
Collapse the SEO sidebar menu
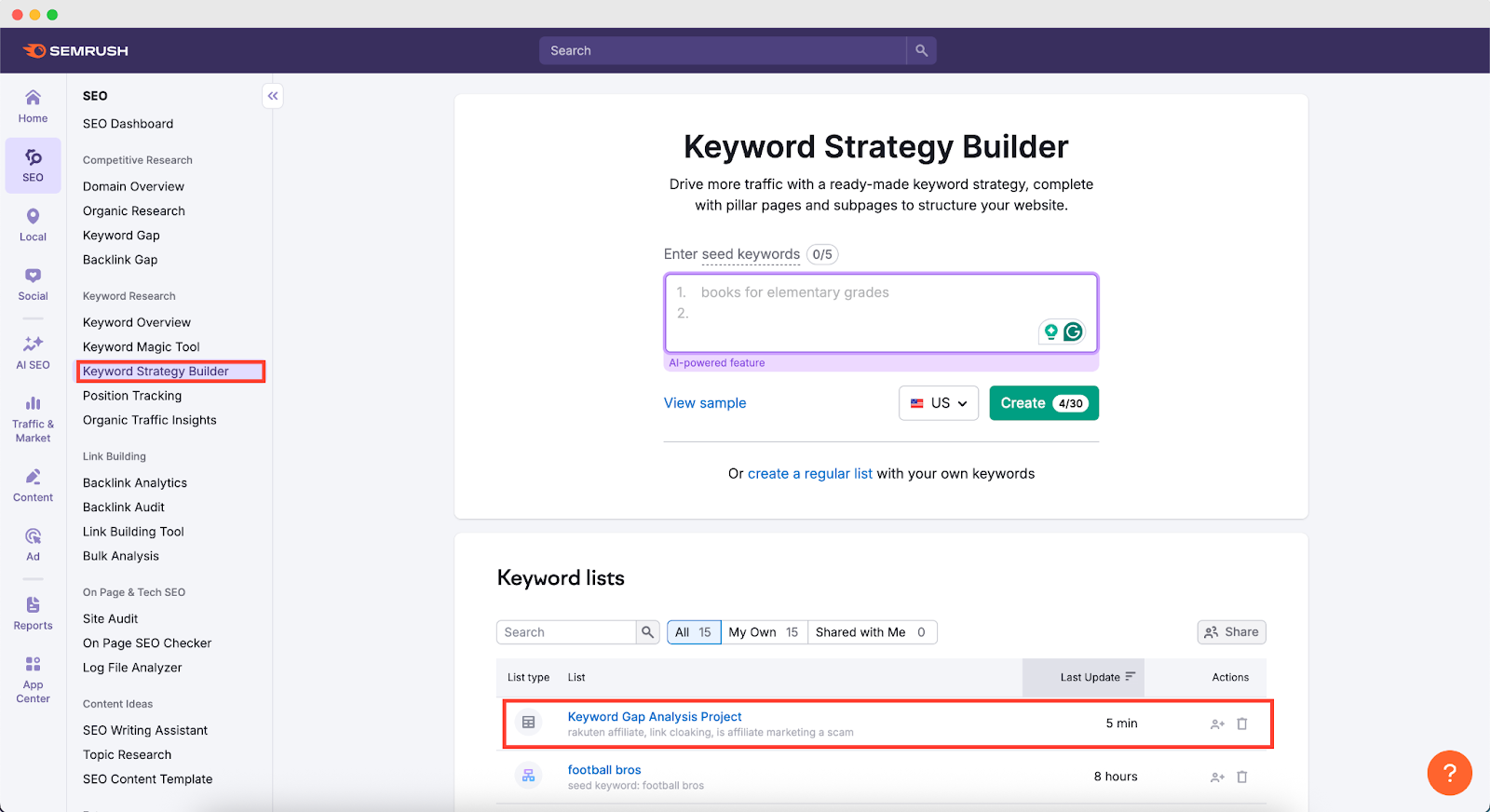coord(273,96)
